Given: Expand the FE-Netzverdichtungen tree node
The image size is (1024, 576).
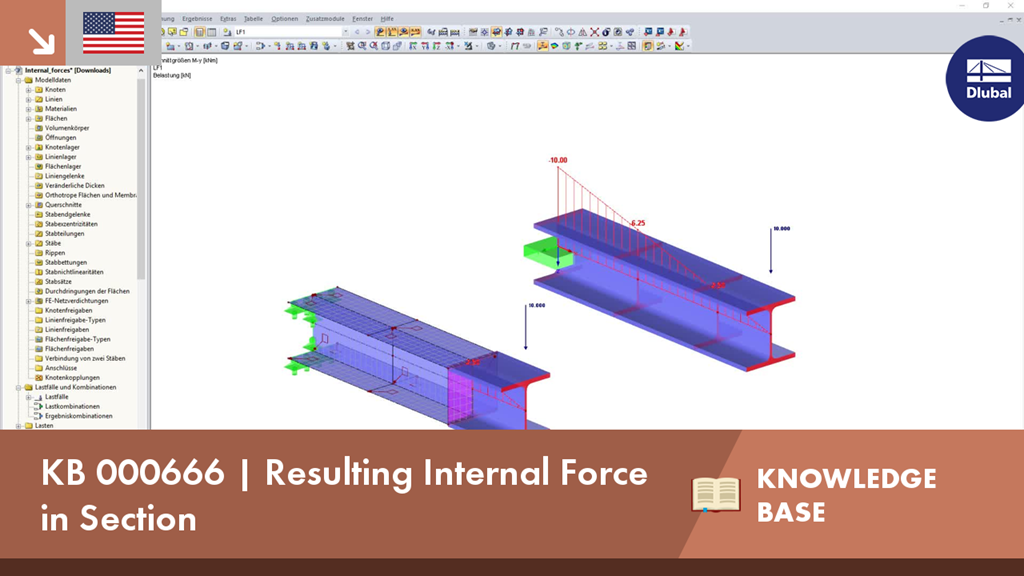Looking at the screenshot, I should (x=29, y=300).
